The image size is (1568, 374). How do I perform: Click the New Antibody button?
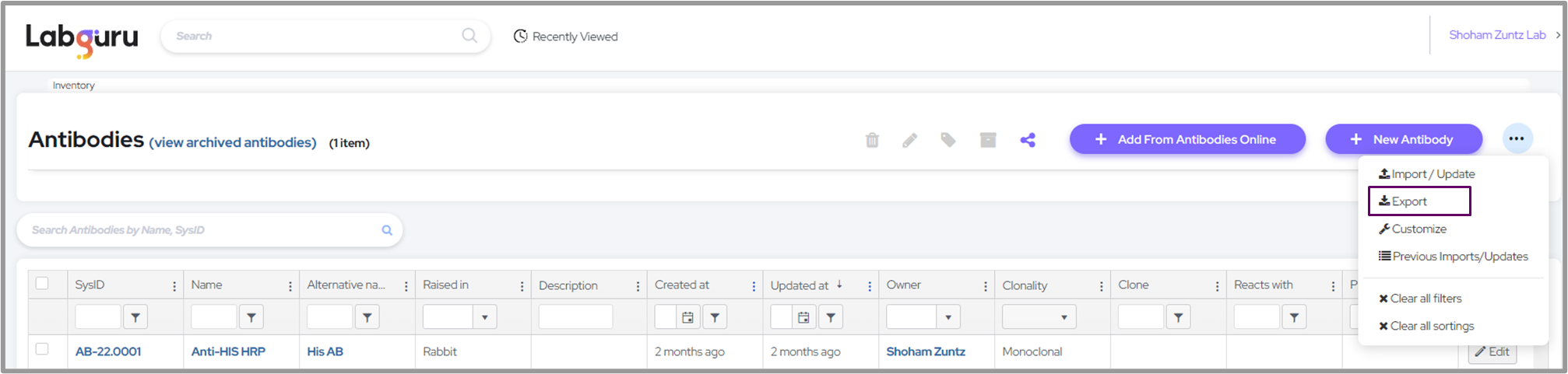pos(1403,139)
